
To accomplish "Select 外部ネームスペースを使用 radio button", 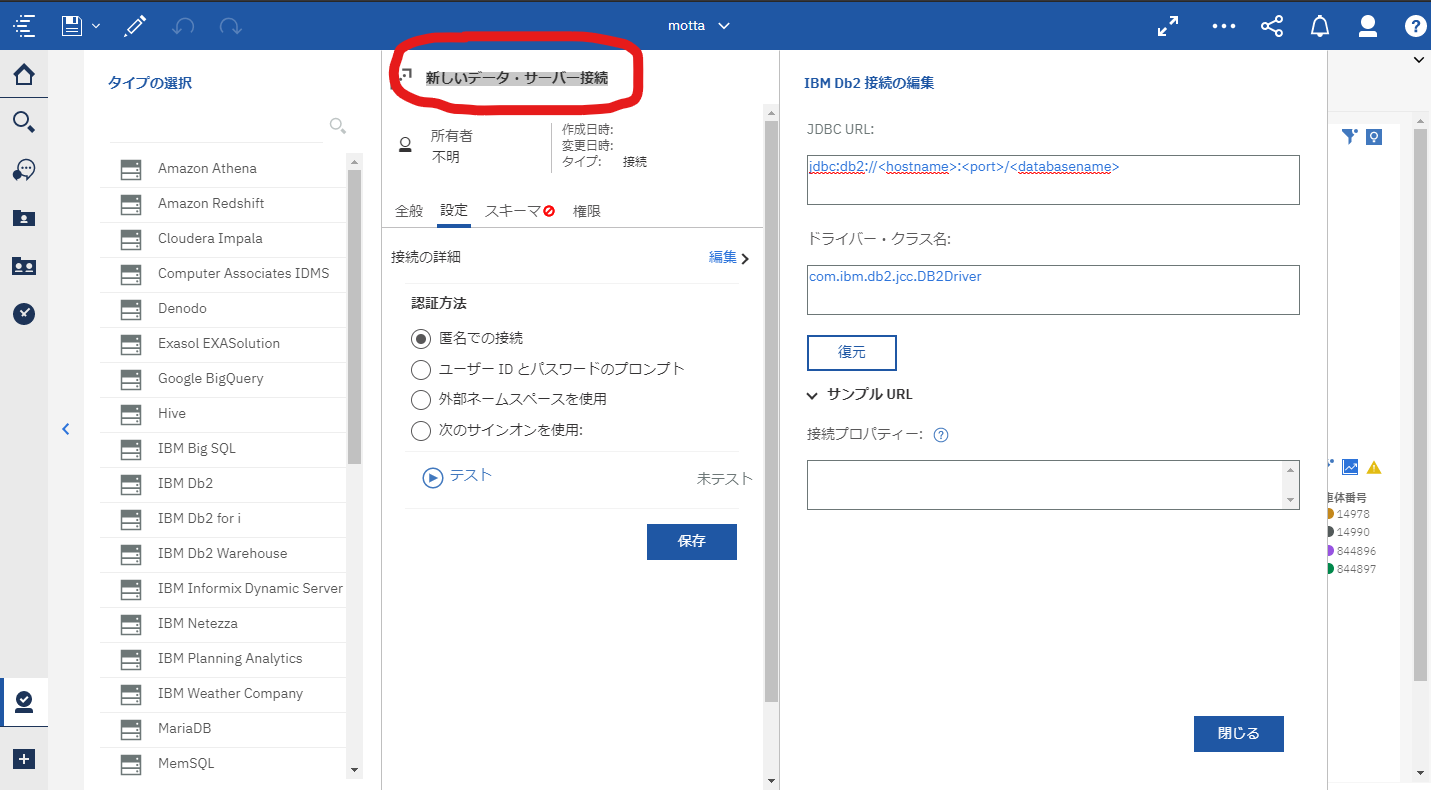I will coord(421,399).
